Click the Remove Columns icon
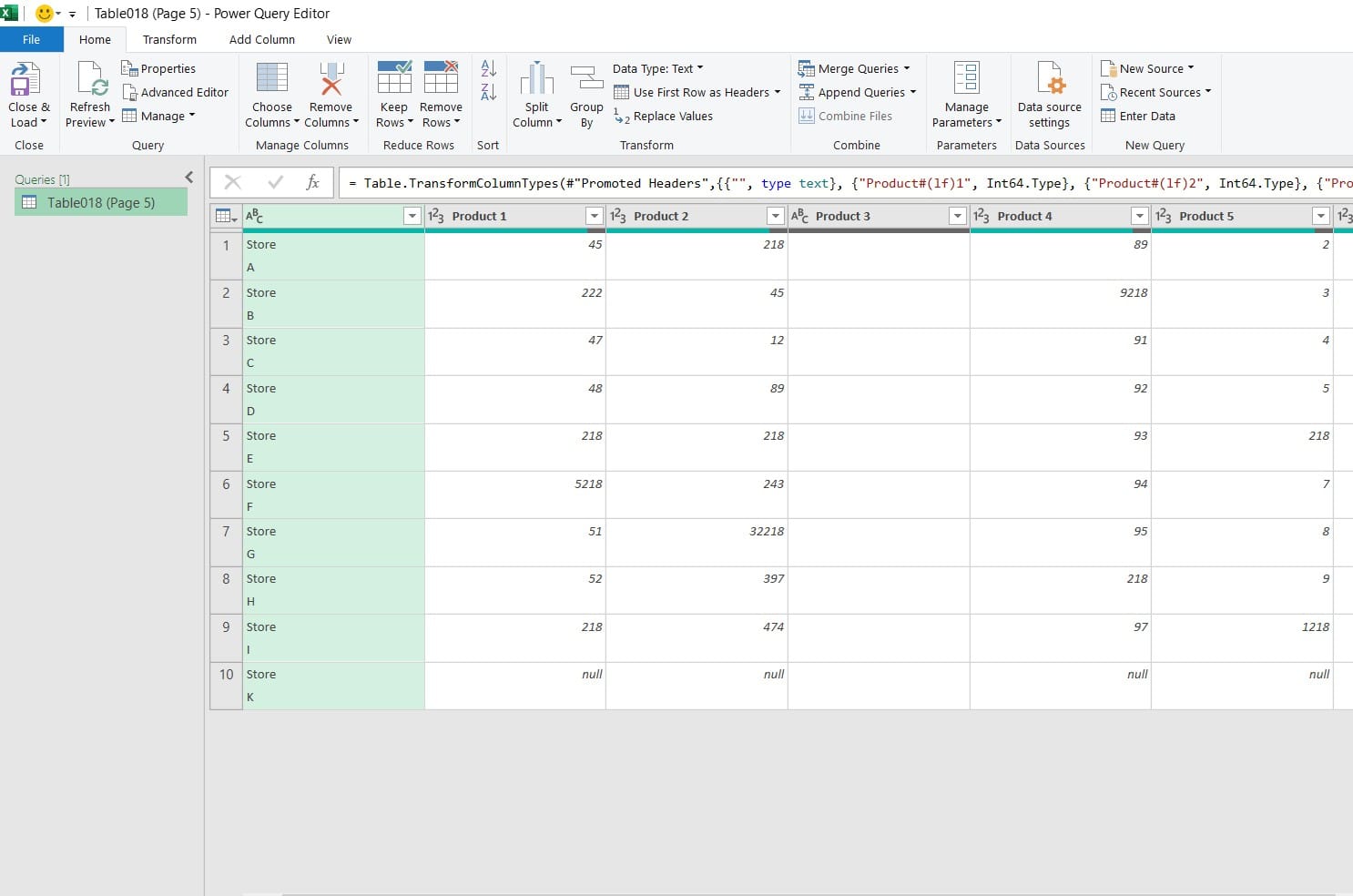This screenshot has height=896, width=1353. pyautogui.click(x=331, y=78)
